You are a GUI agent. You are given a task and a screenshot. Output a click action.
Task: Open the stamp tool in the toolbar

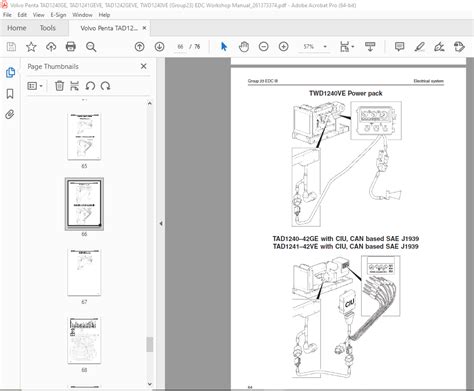[459, 47]
